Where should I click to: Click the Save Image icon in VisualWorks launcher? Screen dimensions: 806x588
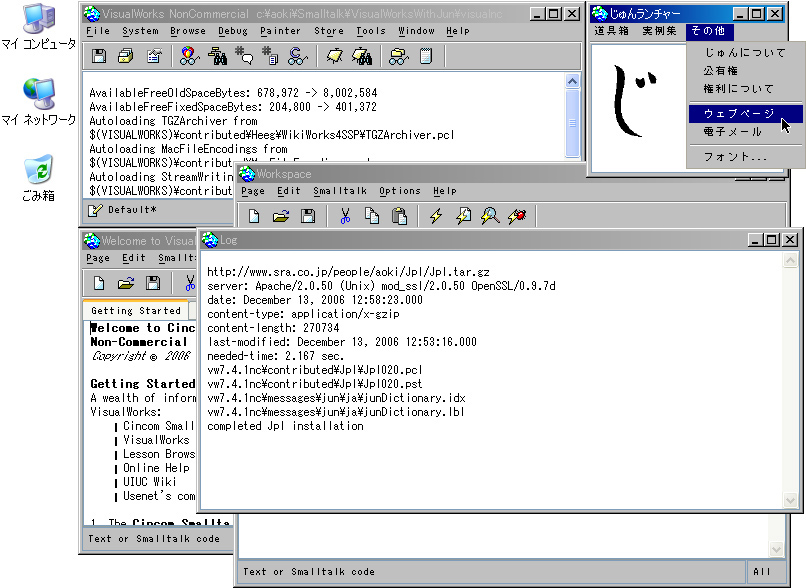pos(99,56)
